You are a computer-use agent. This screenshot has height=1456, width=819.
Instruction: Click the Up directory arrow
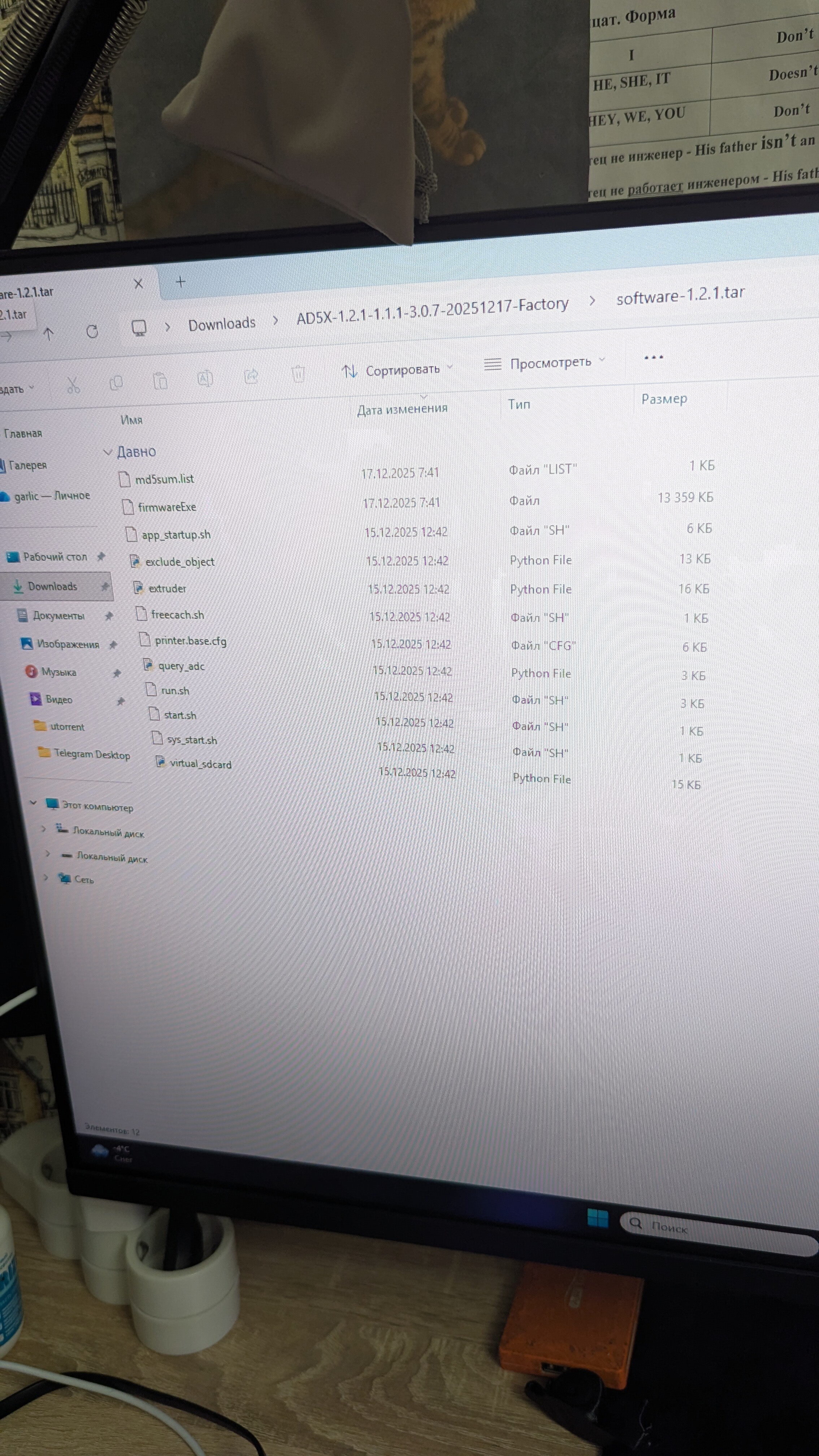[49, 333]
